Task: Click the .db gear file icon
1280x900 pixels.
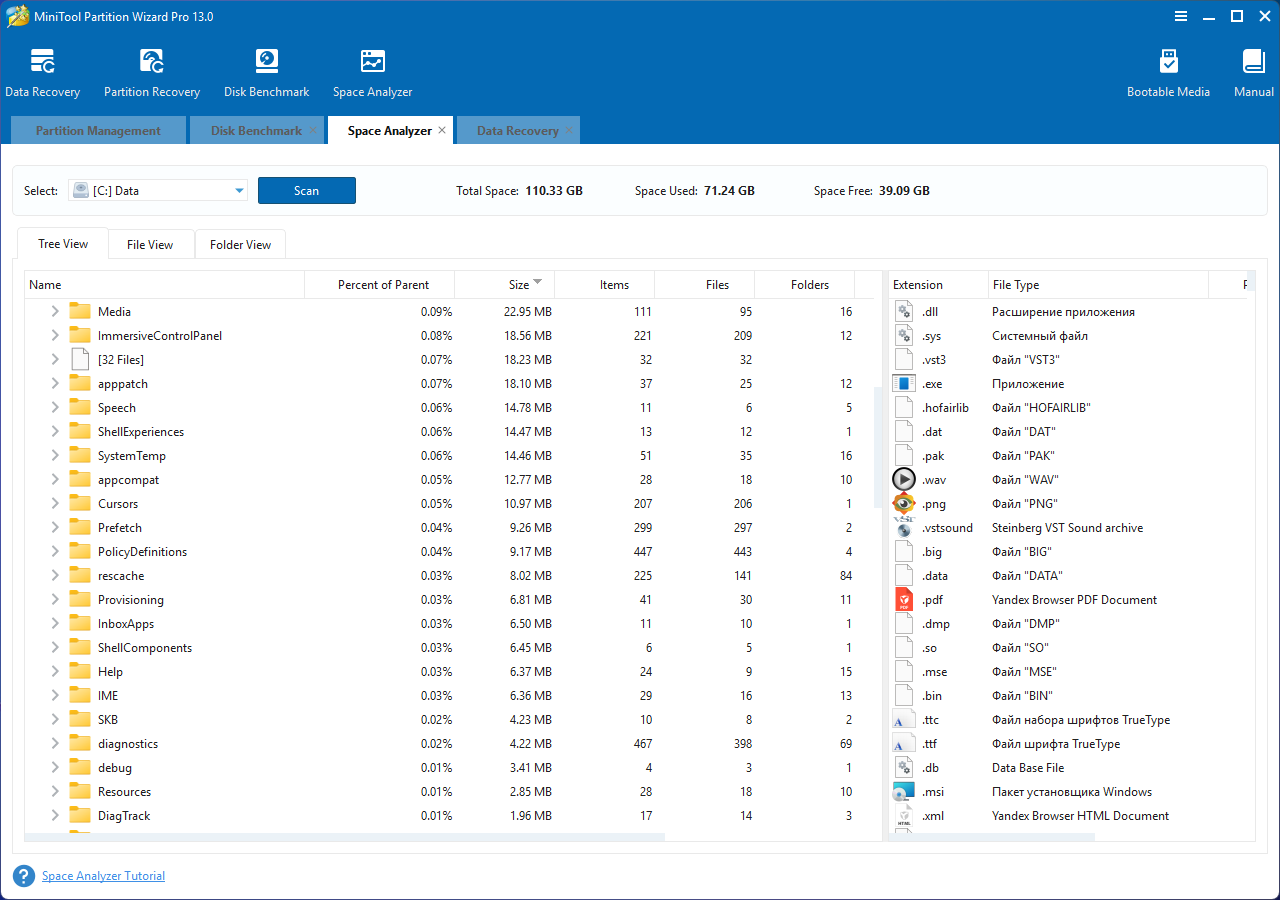Action: click(x=904, y=768)
